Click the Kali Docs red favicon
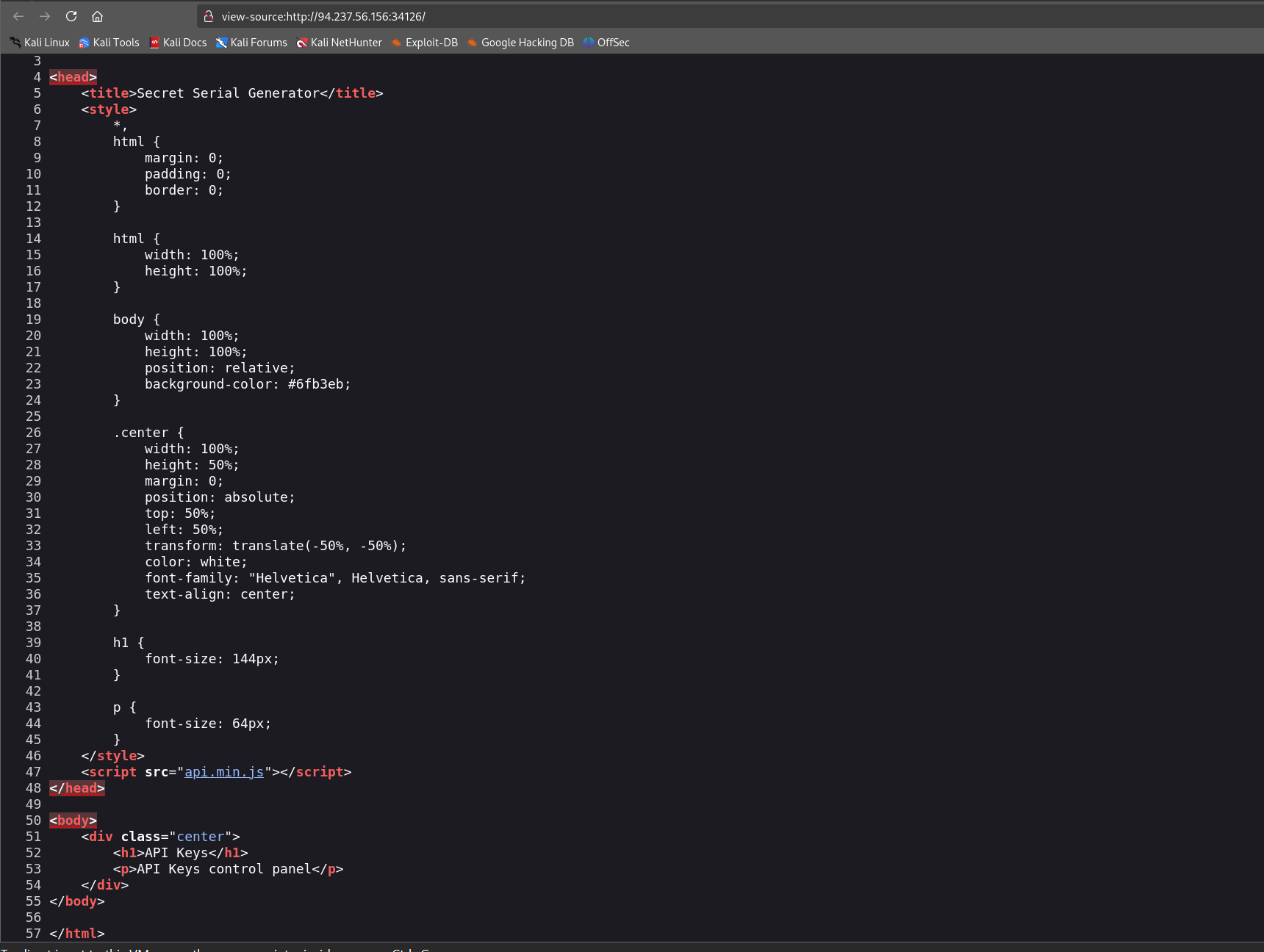 (x=154, y=43)
